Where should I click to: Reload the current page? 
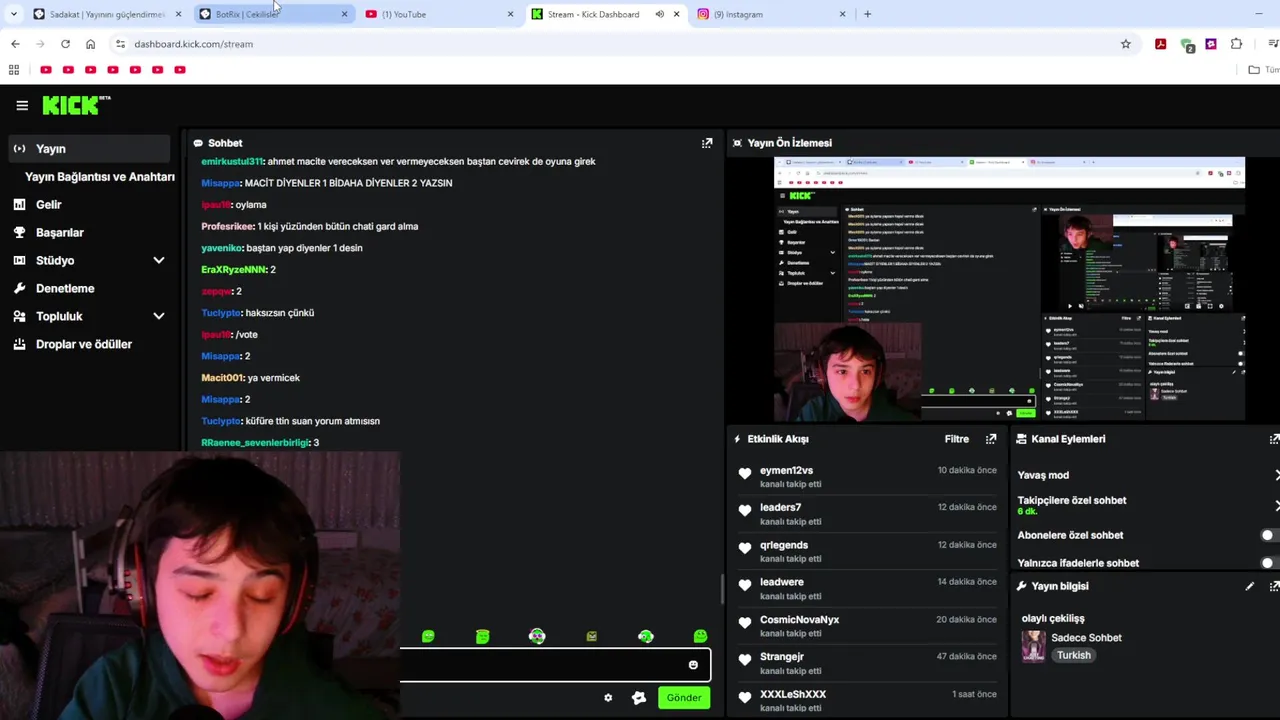65,44
